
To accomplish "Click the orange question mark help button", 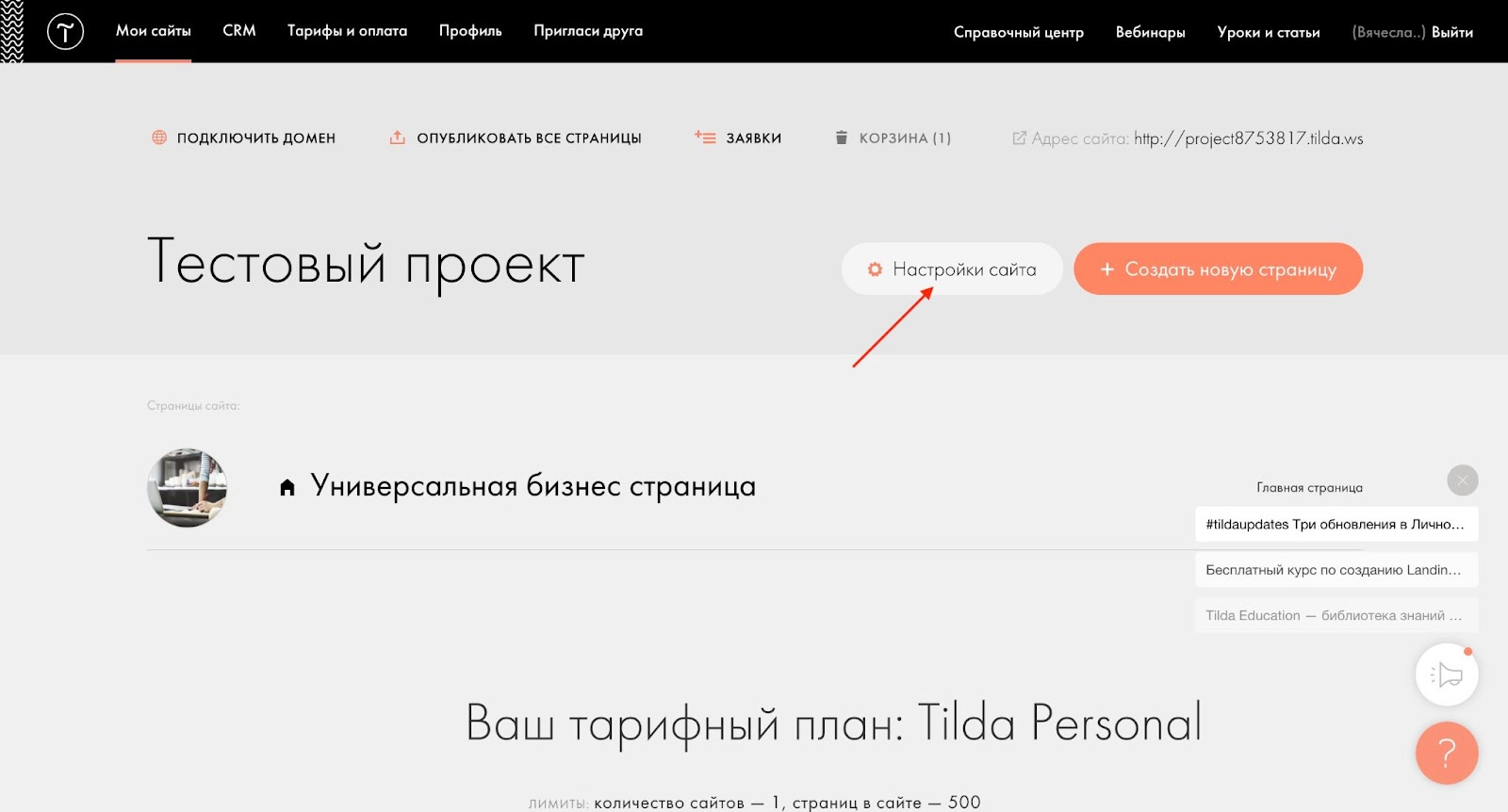I will click(x=1447, y=753).
